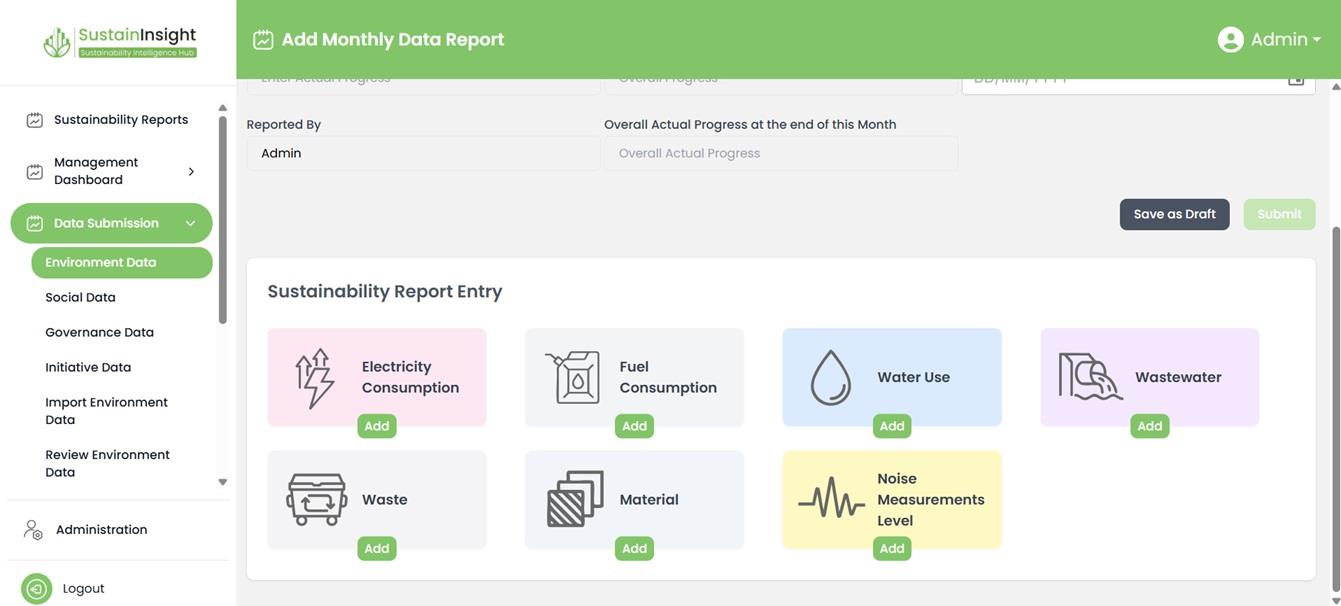Collapse the Data Submission menu chevron
Screen dimensions: 1341x606
click(x=190, y=224)
